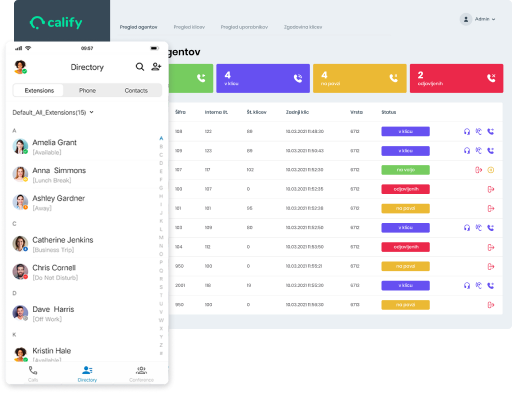512x393 pixels.
Task: Click the yellow 'na pavzi' badge in row 101
Action: (x=405, y=209)
